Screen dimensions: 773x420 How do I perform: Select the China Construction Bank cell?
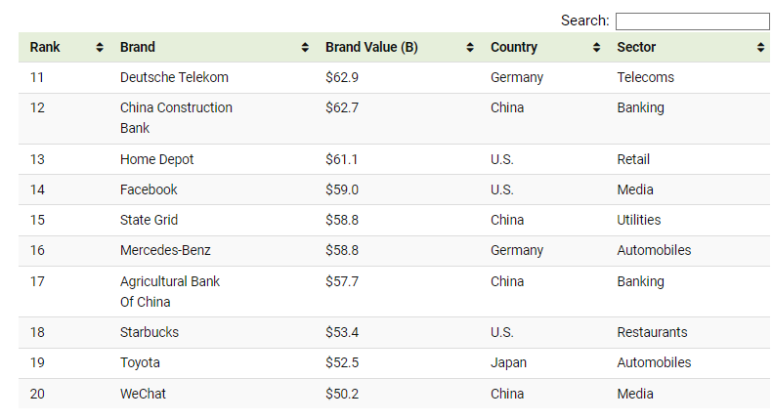click(x=176, y=118)
